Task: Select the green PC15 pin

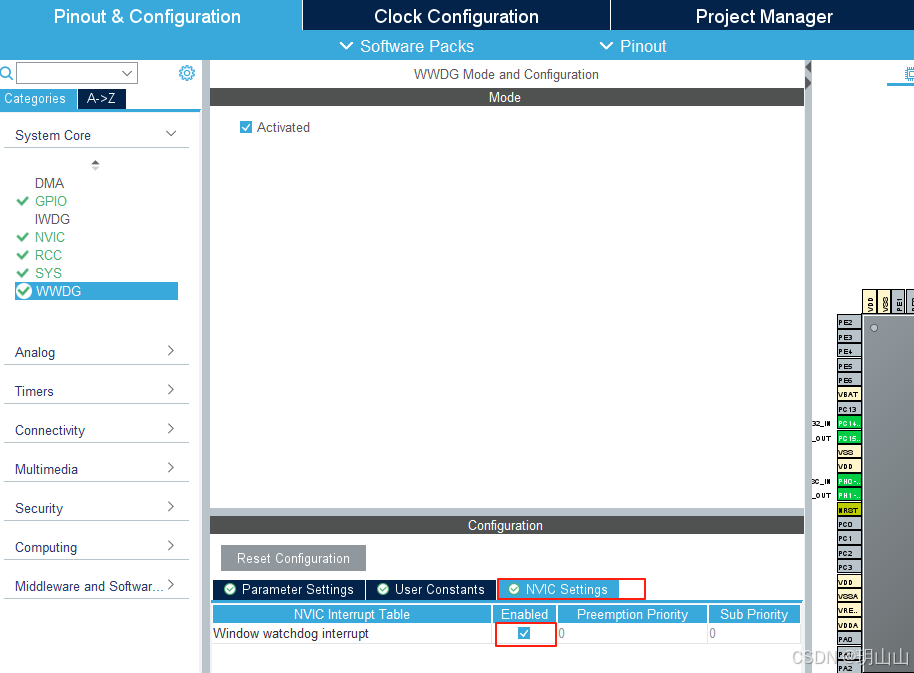Action: coord(849,438)
